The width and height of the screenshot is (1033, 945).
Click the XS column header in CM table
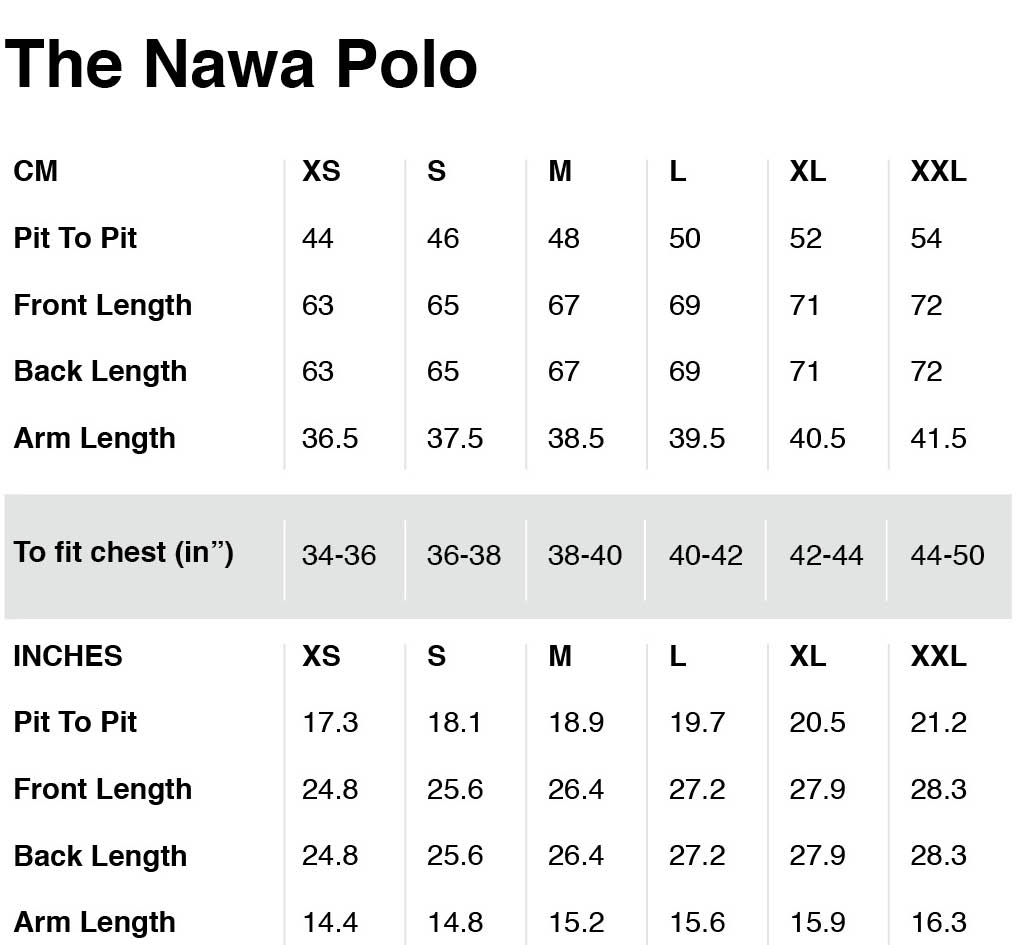point(321,171)
